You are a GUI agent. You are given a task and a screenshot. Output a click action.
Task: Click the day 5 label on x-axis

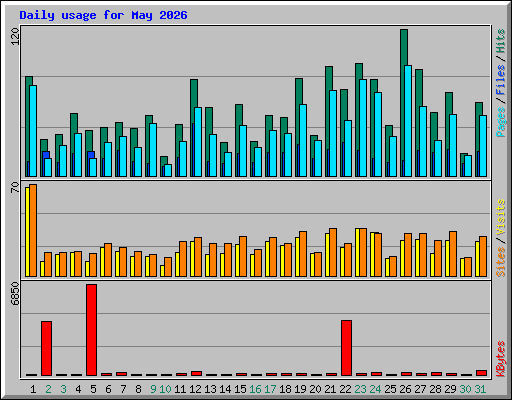click(93, 389)
